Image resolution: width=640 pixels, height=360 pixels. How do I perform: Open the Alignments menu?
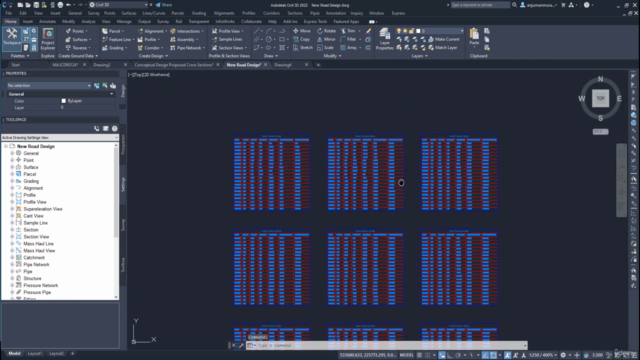point(224,13)
